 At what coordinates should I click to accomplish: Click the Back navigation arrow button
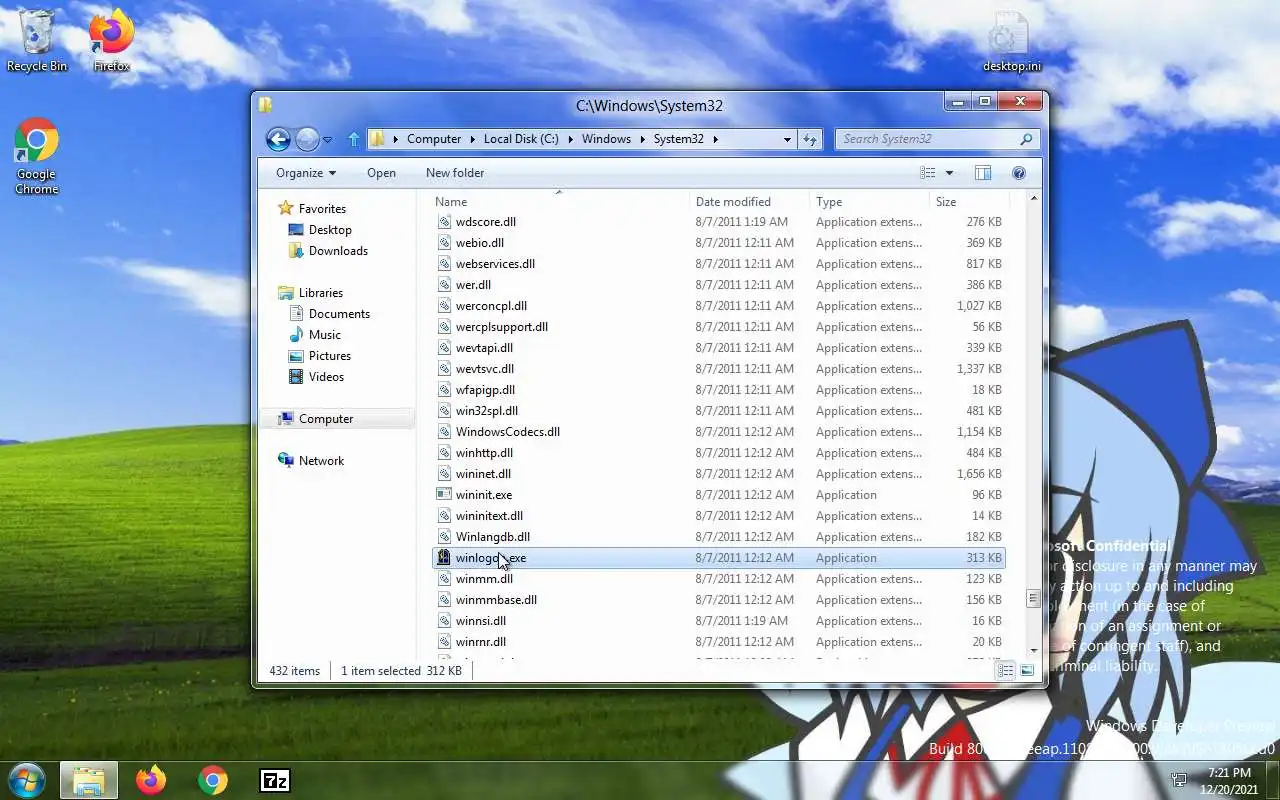[x=279, y=139]
